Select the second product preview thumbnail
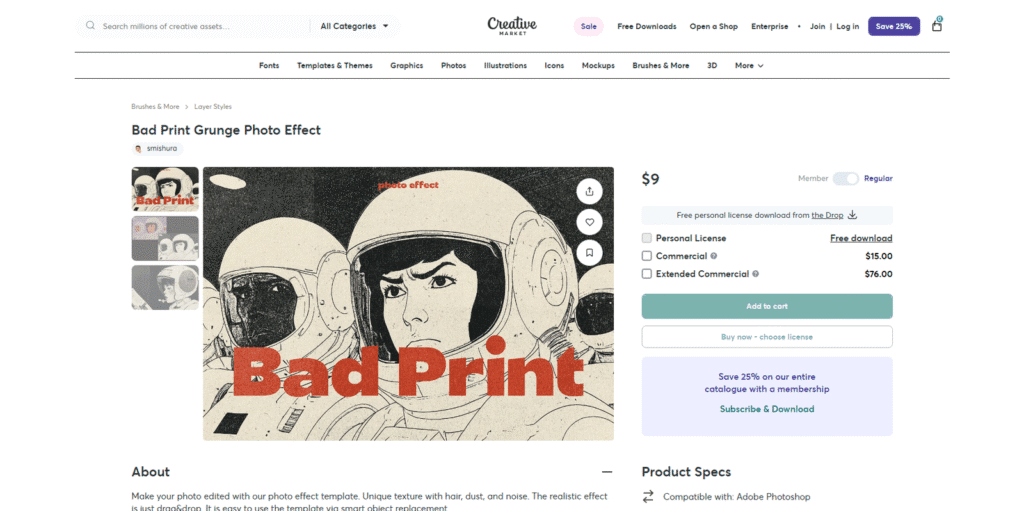The width and height of the screenshot is (1024, 511). pyautogui.click(x=165, y=238)
